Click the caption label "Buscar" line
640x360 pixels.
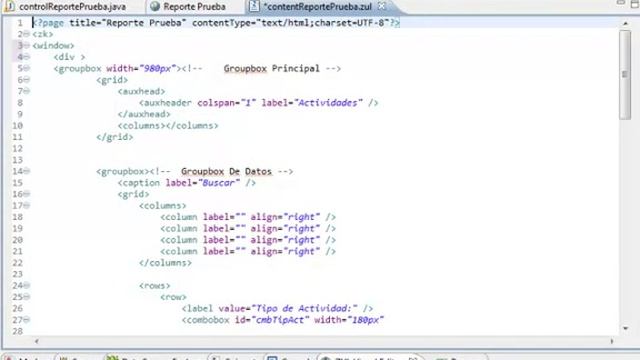pyautogui.click(x=187, y=183)
